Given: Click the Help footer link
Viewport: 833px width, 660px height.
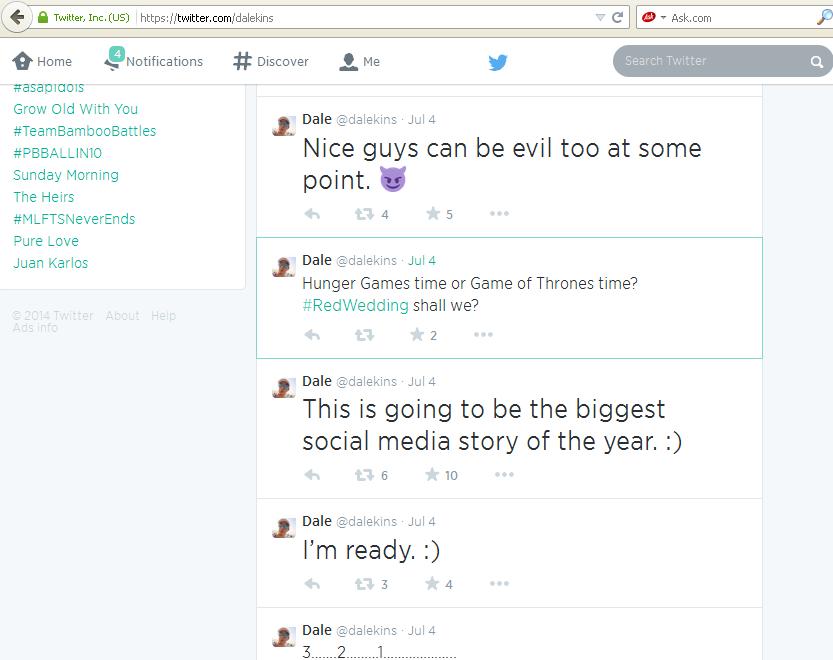Looking at the screenshot, I should (163, 316).
